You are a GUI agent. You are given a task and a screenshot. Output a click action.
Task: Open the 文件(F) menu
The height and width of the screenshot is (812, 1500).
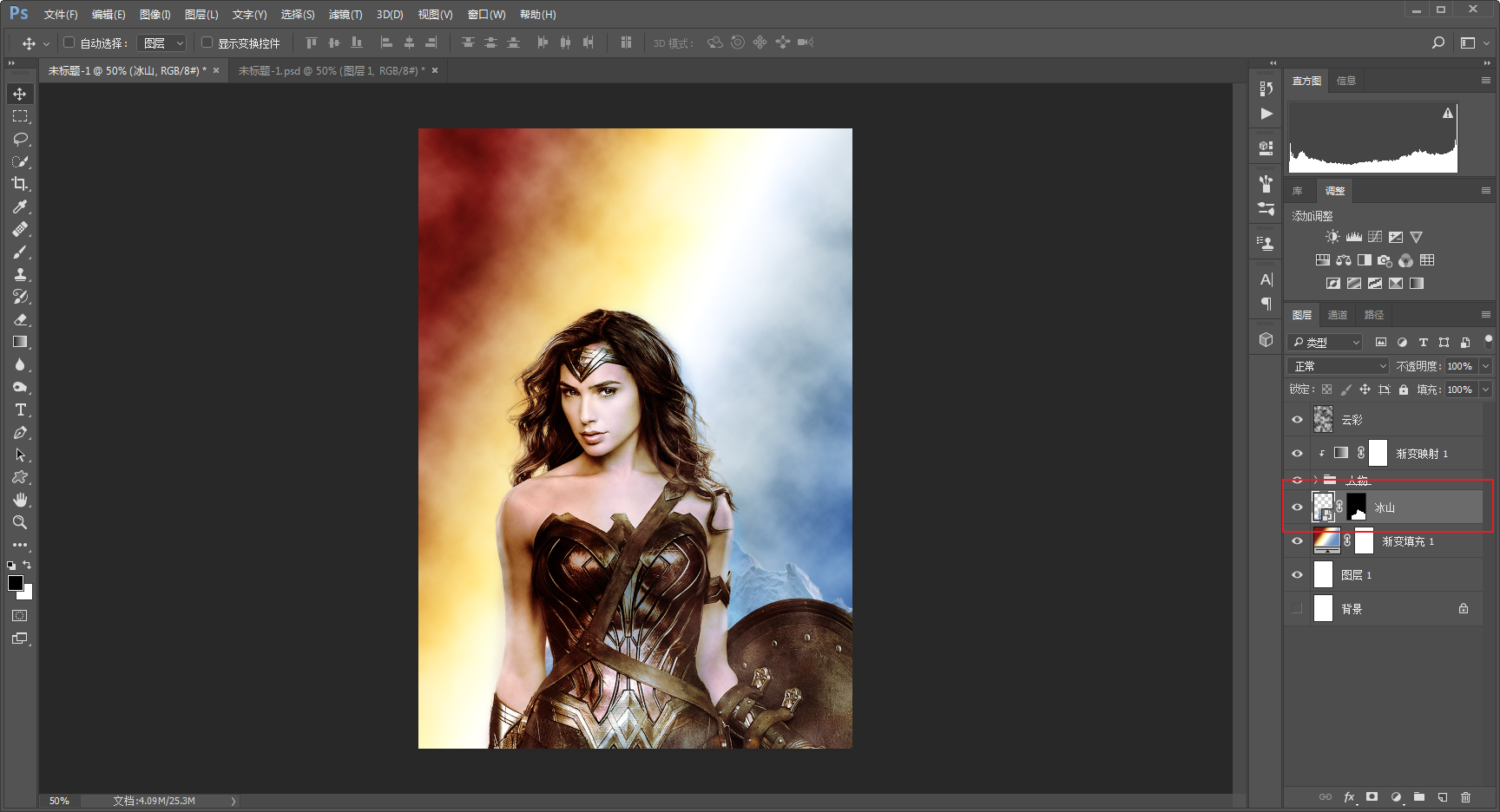(x=61, y=15)
